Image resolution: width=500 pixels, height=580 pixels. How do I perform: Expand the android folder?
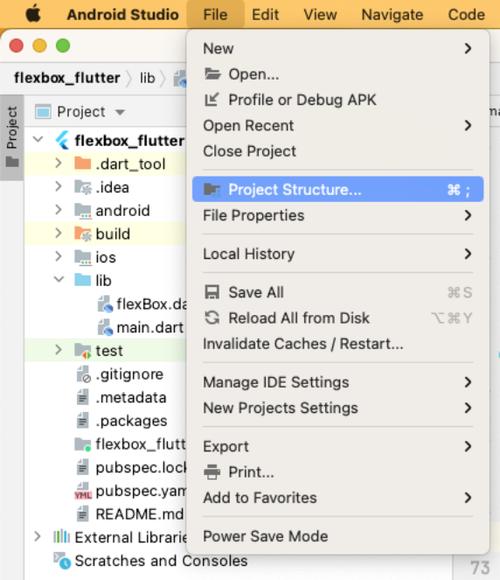58,210
